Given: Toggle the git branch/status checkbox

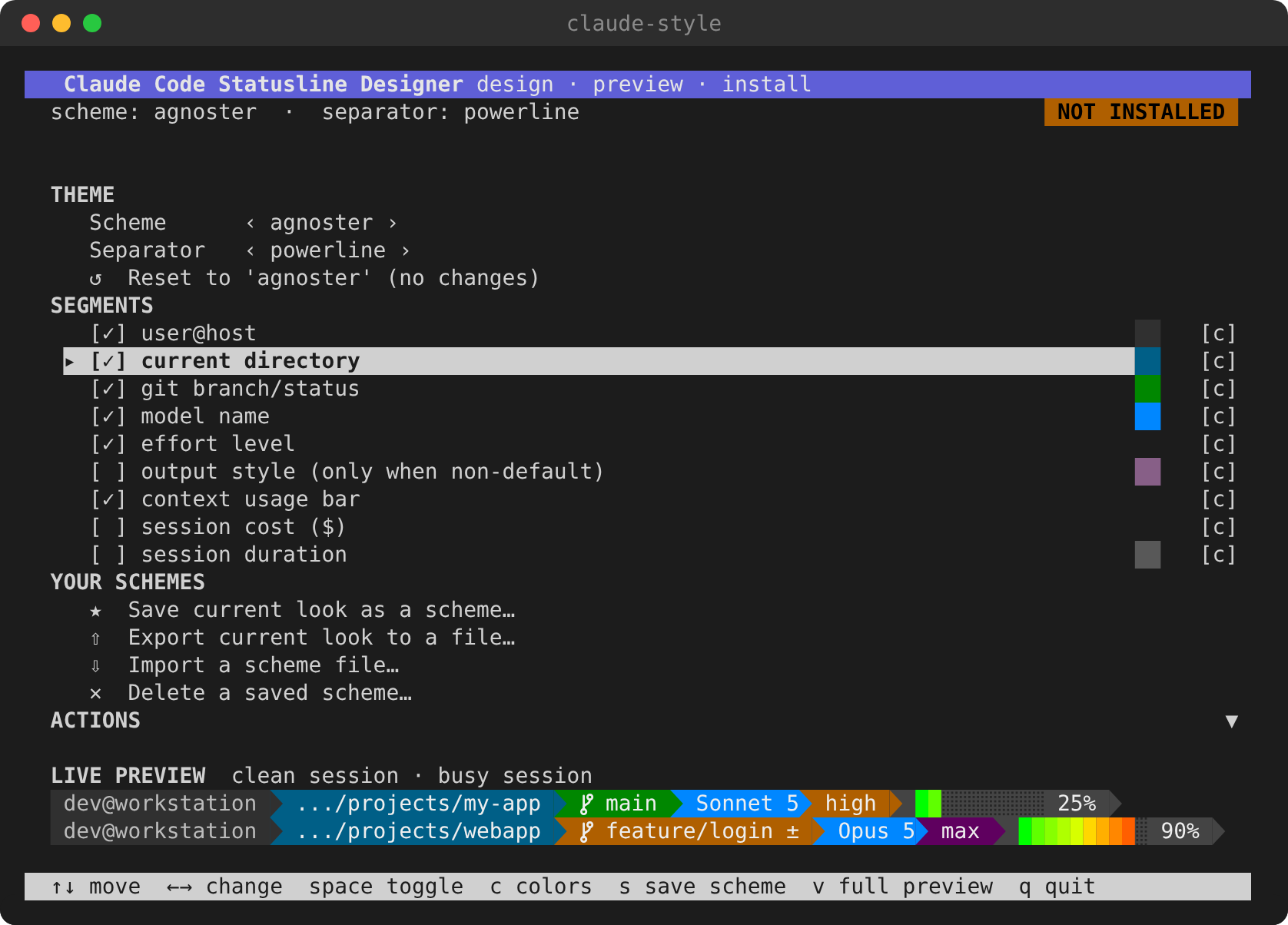Looking at the screenshot, I should click(x=108, y=389).
